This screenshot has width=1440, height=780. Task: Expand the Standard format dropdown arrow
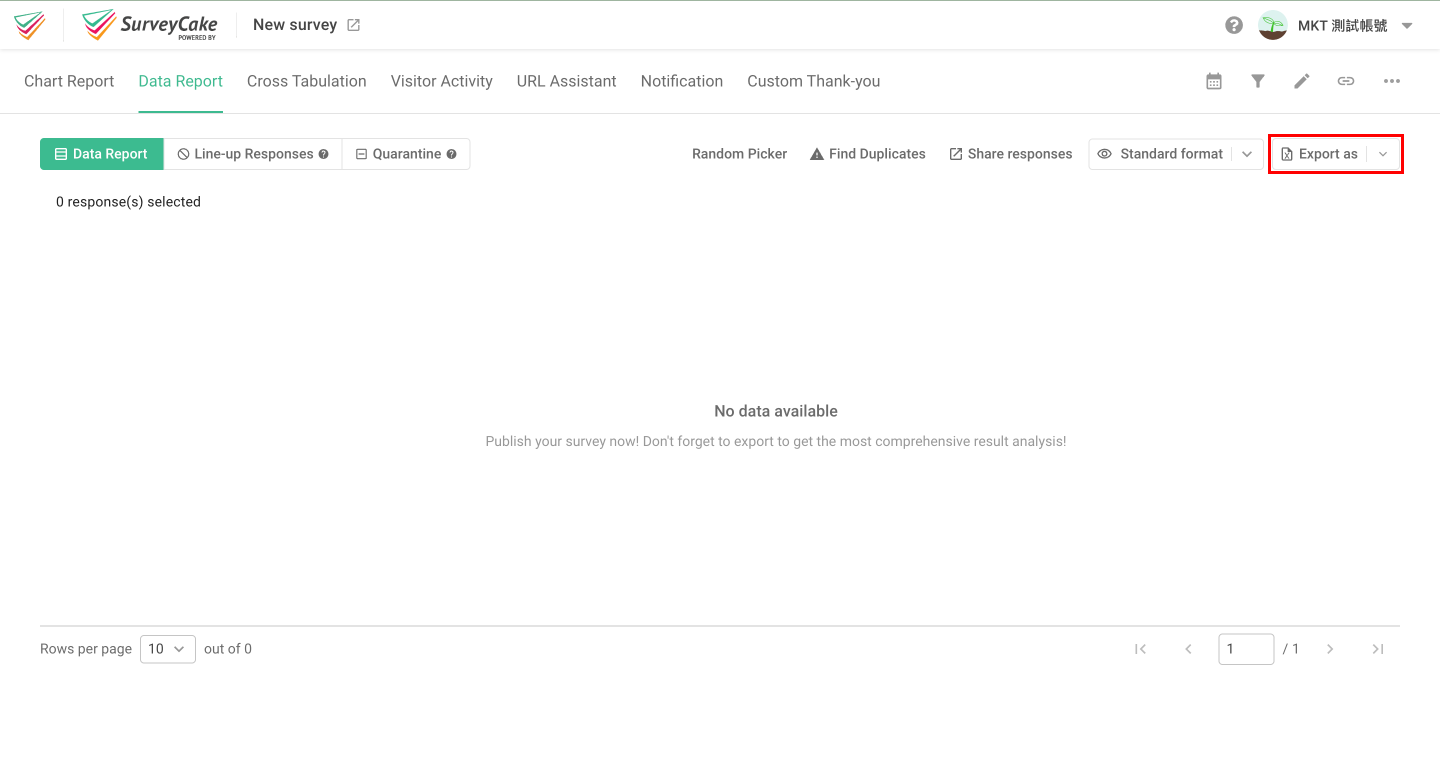(1247, 154)
